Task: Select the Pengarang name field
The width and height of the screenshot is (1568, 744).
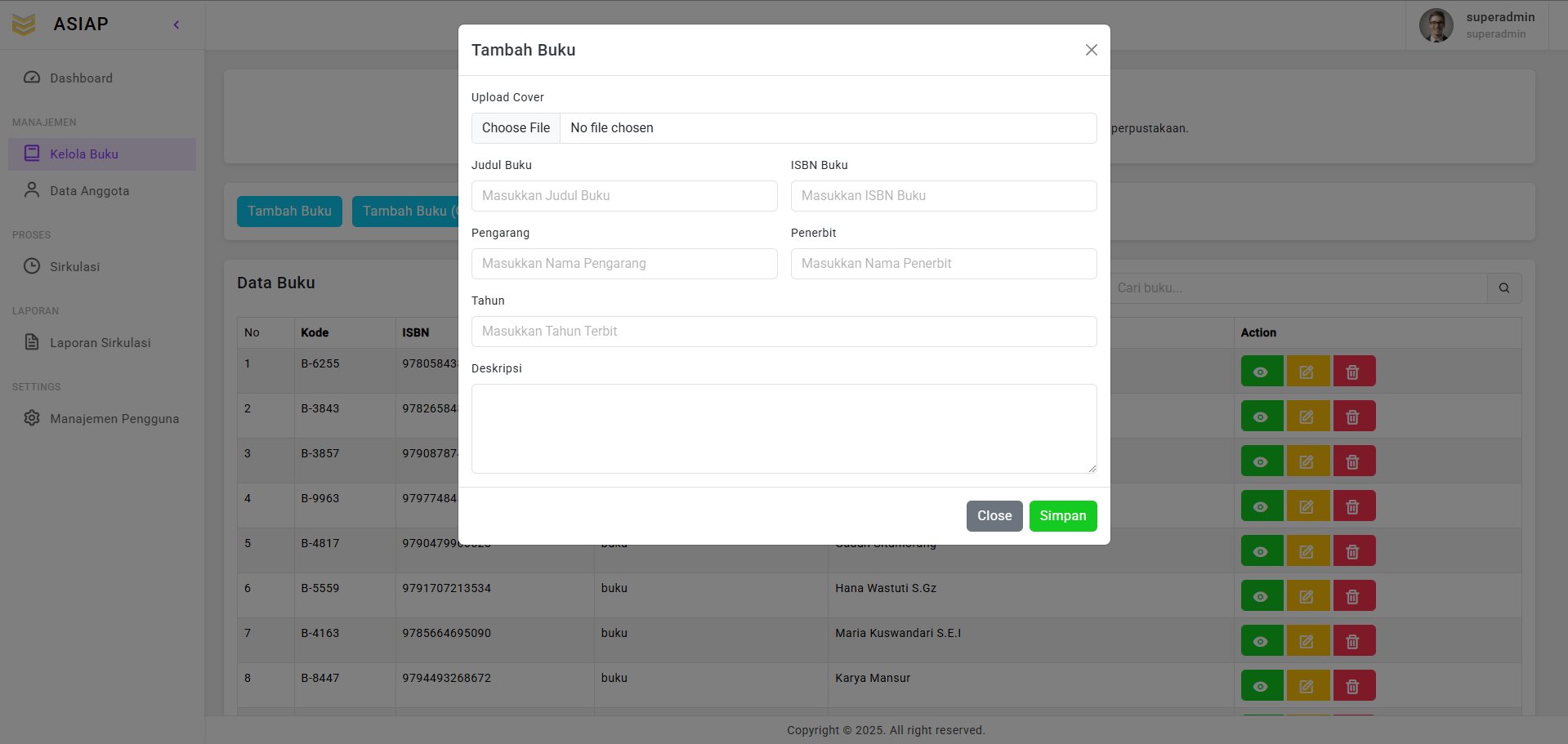Action: point(624,264)
